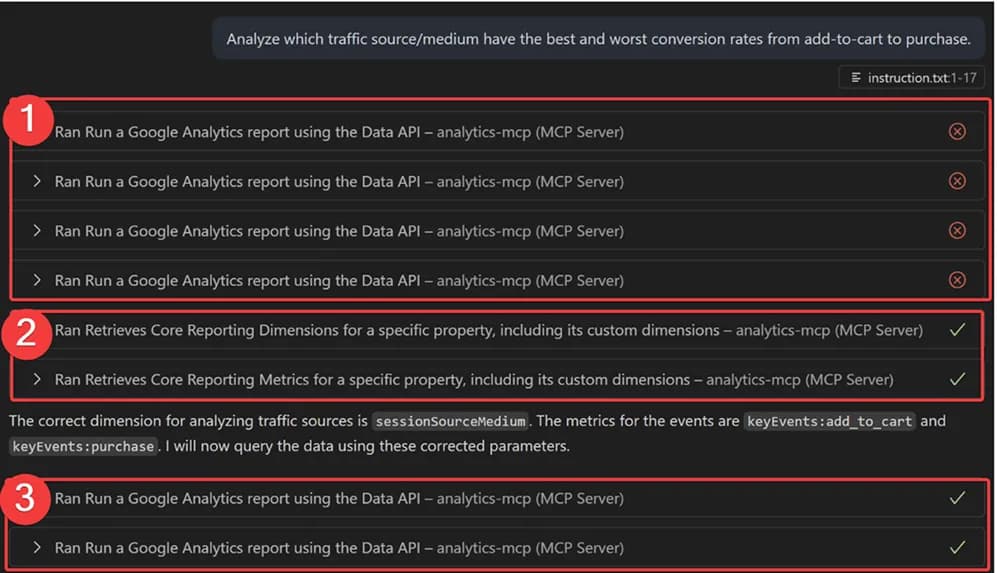The width and height of the screenshot is (998, 573).
Task: Click the checkmark on the last Analytics report call
Action: click(957, 548)
